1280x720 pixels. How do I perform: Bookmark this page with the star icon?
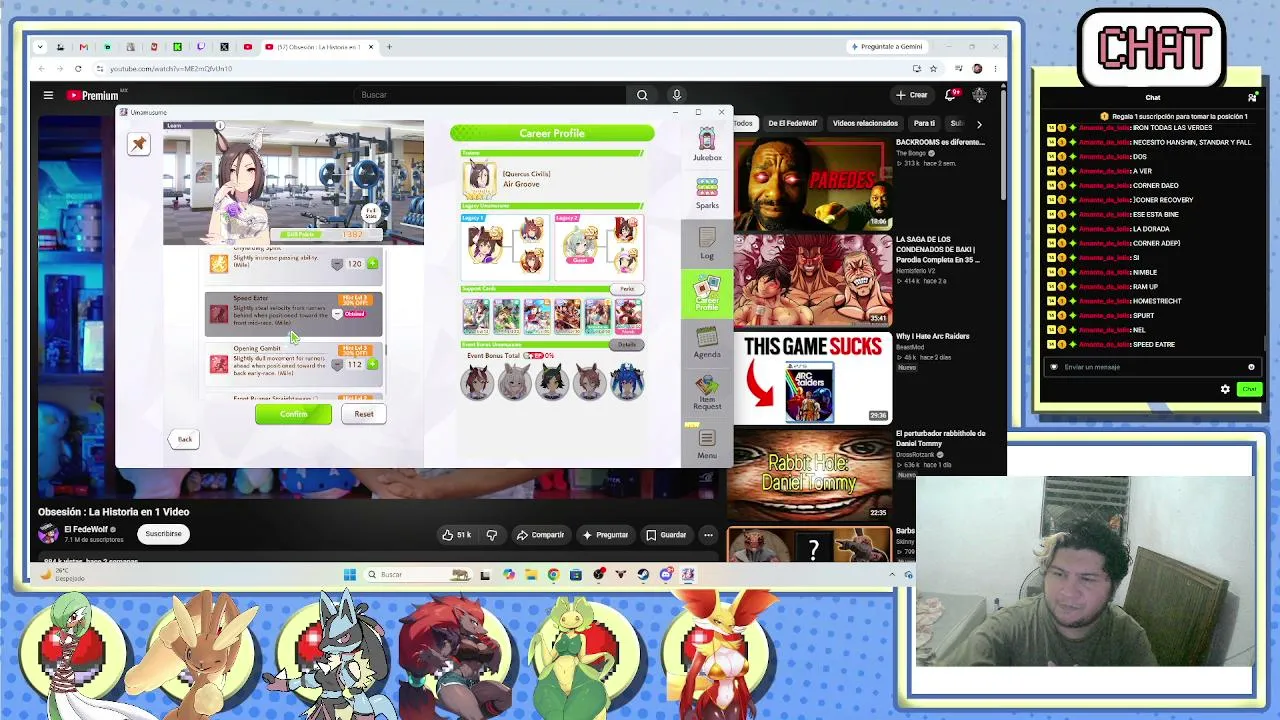[x=933, y=69]
